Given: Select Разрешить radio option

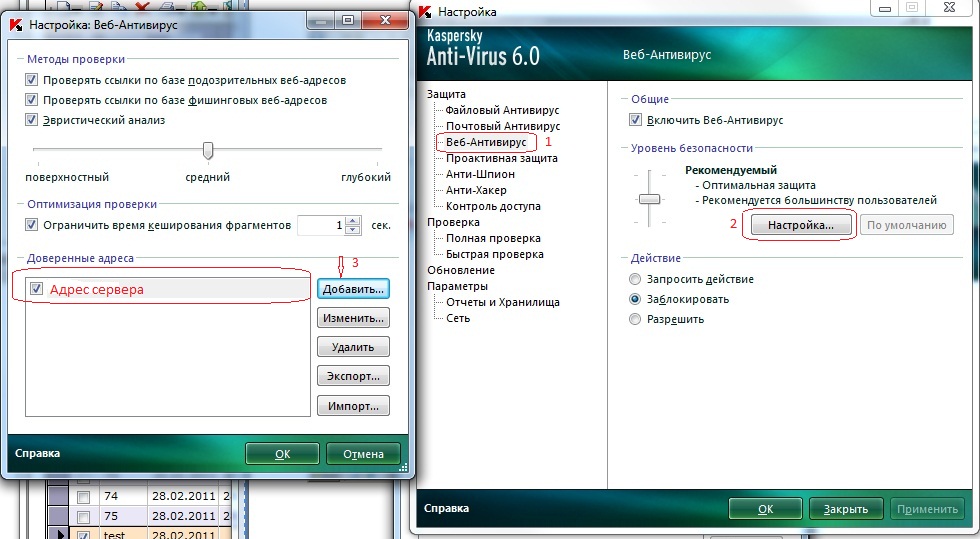Looking at the screenshot, I should pyautogui.click(x=635, y=319).
